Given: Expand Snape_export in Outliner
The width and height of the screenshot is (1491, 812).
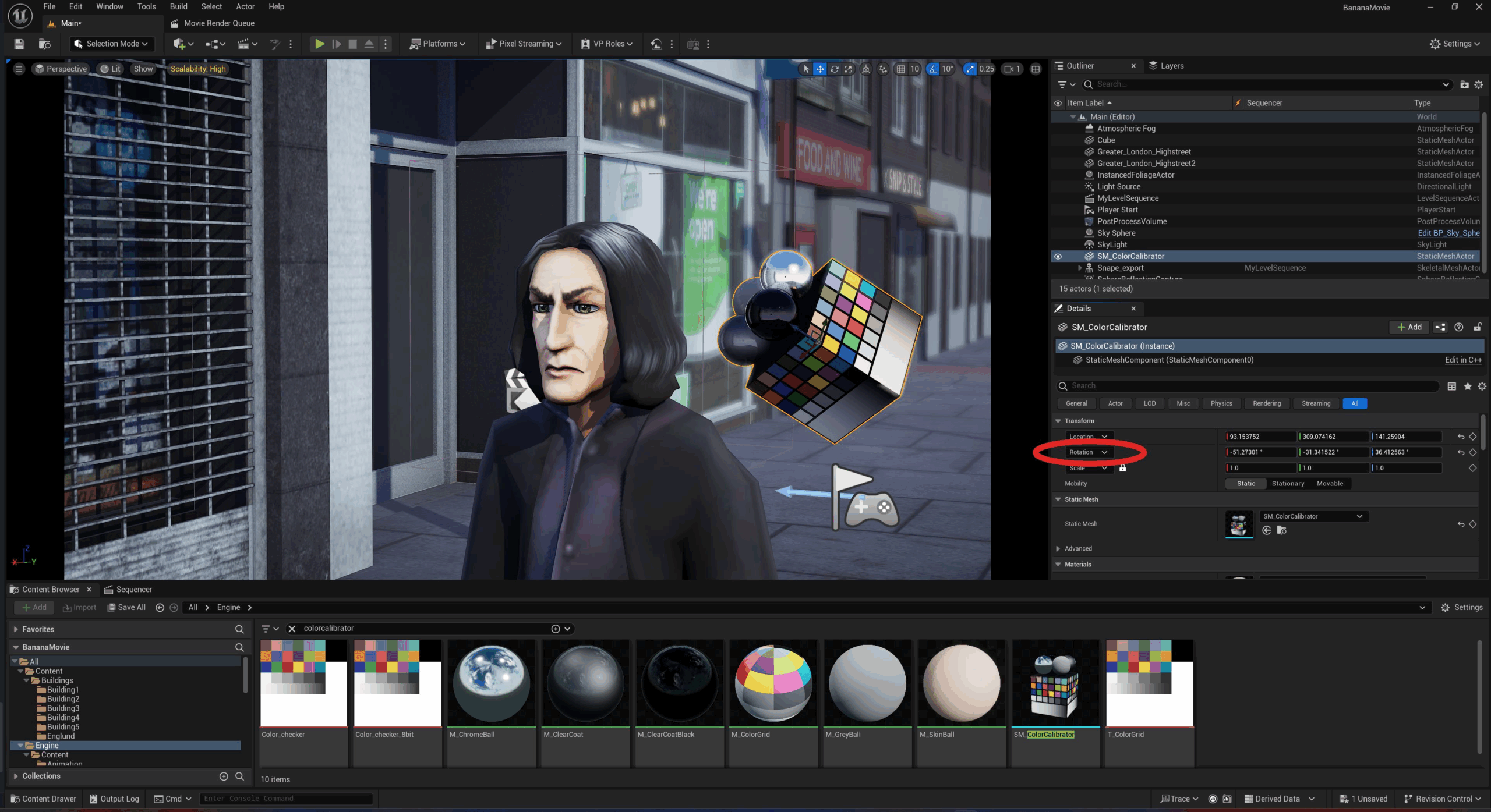Looking at the screenshot, I should [x=1079, y=268].
